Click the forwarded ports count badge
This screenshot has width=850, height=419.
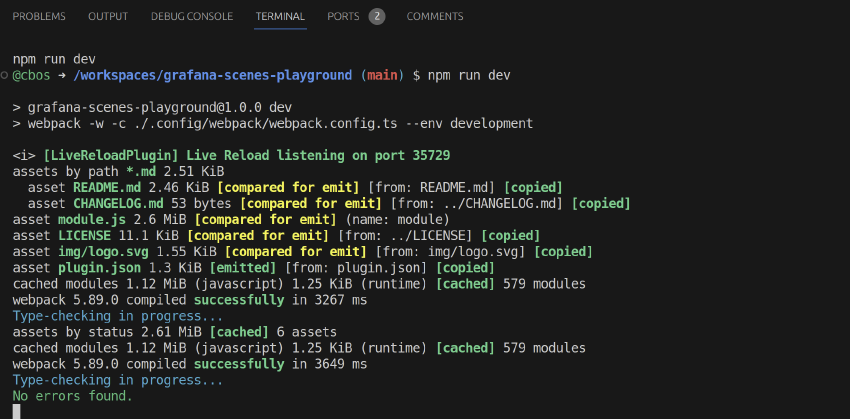(x=376, y=16)
